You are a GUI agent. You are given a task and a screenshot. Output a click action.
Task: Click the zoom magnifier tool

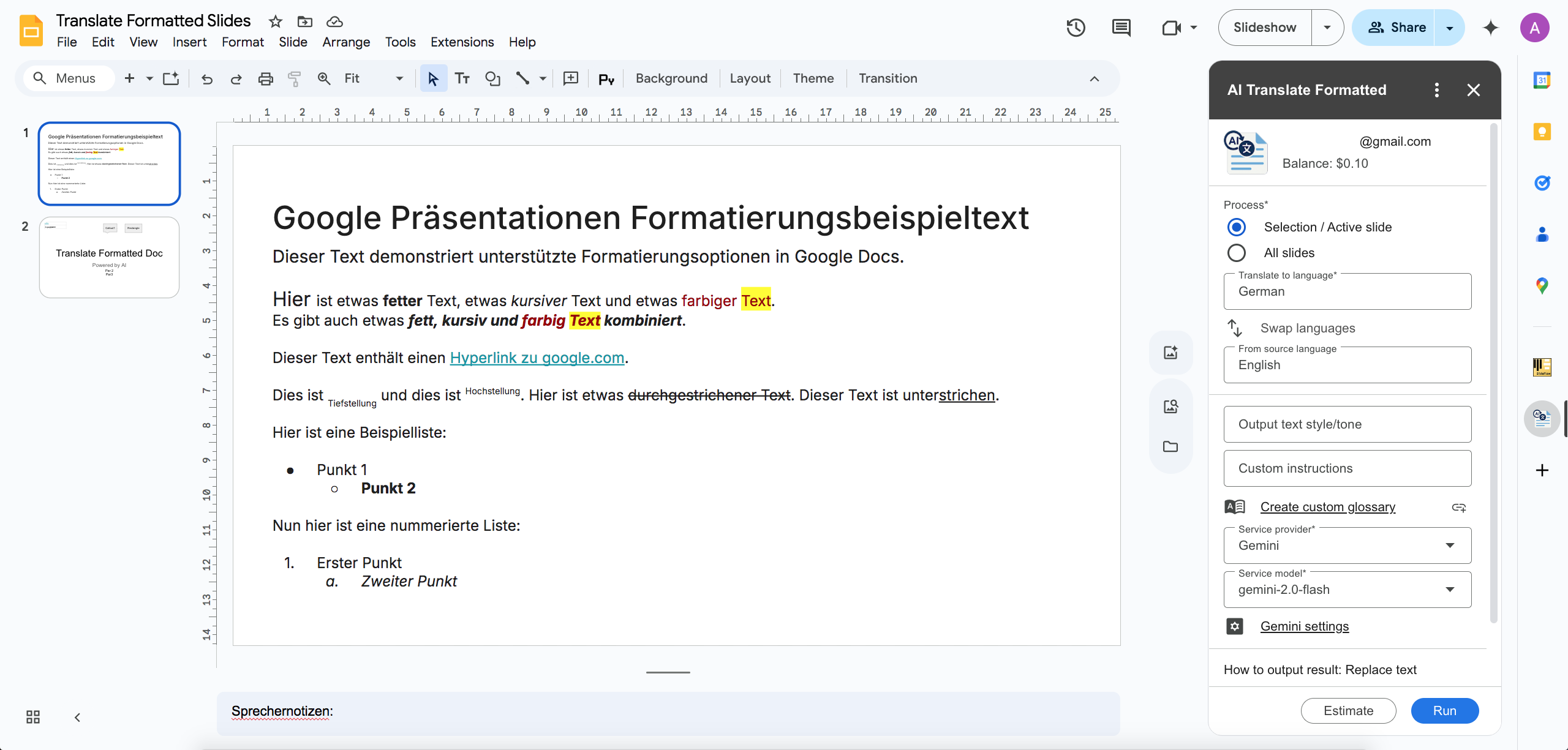point(324,78)
